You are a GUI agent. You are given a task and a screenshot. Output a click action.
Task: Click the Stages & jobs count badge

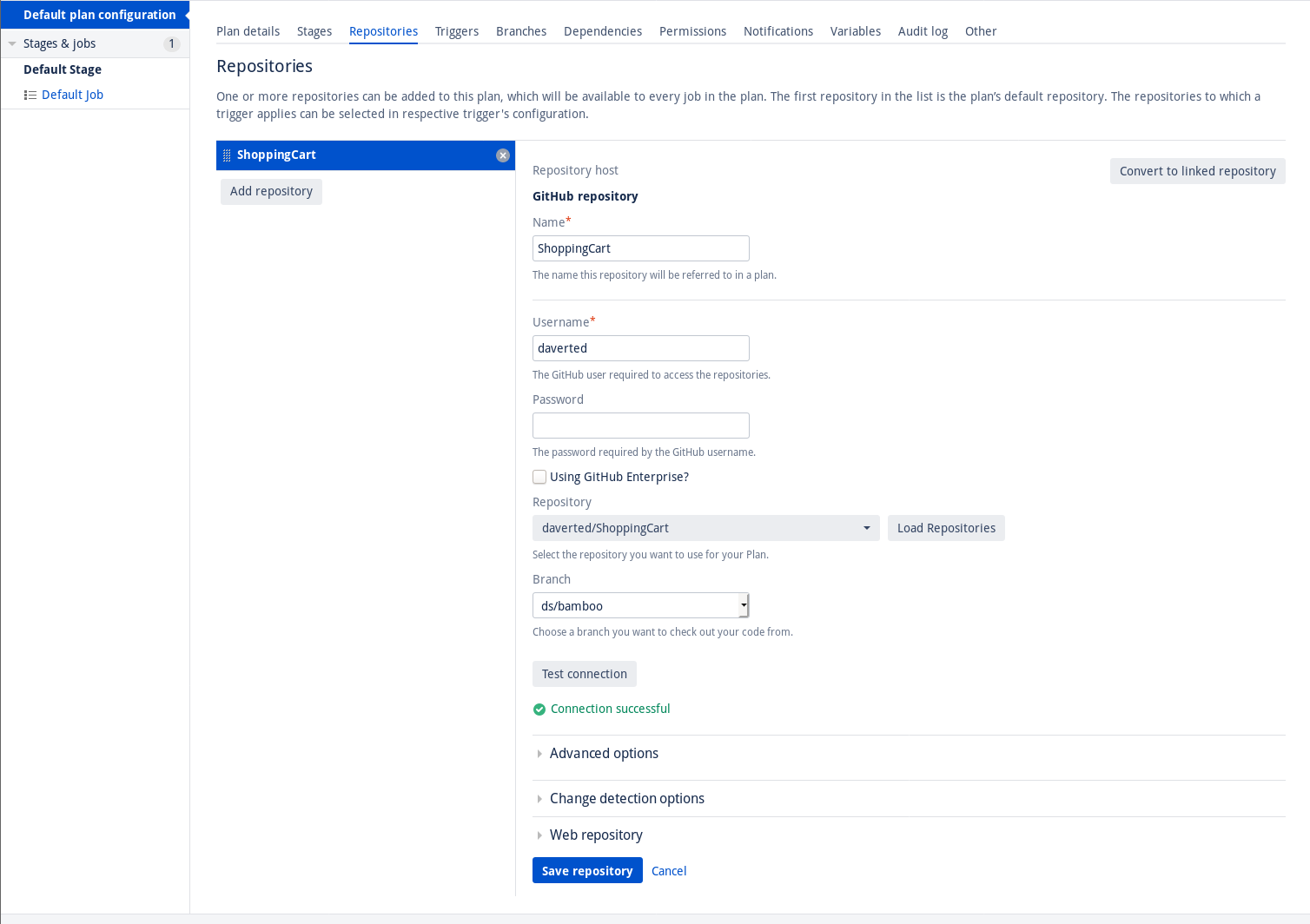tap(172, 43)
